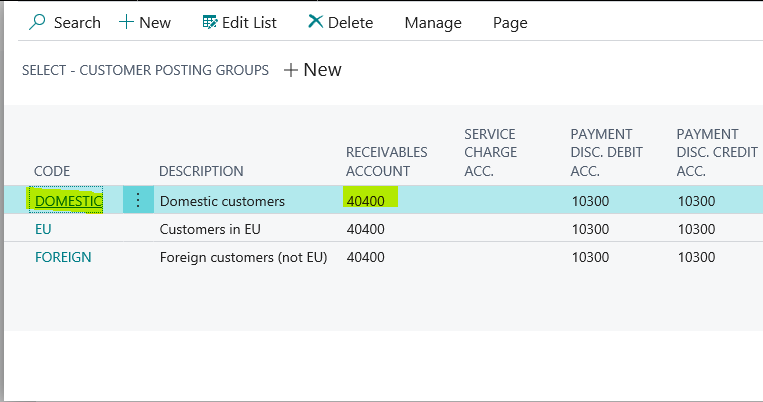763x402 pixels.
Task: Click the plus icon next to page title
Action: coord(291,70)
